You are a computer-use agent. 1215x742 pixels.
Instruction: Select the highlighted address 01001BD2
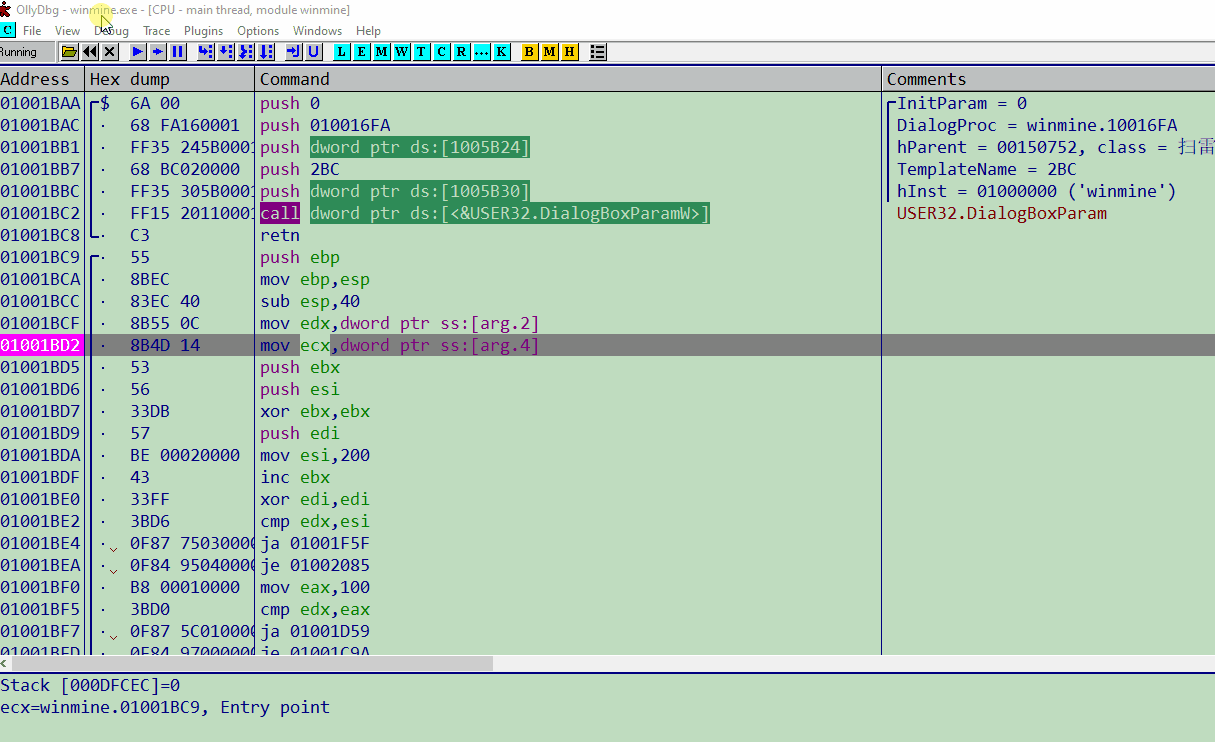pyautogui.click(x=41, y=345)
